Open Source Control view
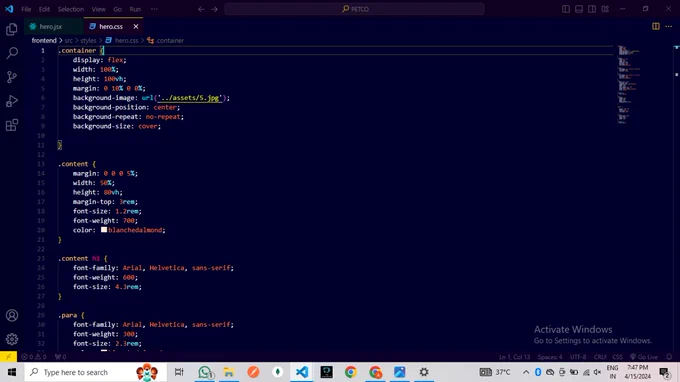This screenshot has height=382, width=680. pos(12,77)
